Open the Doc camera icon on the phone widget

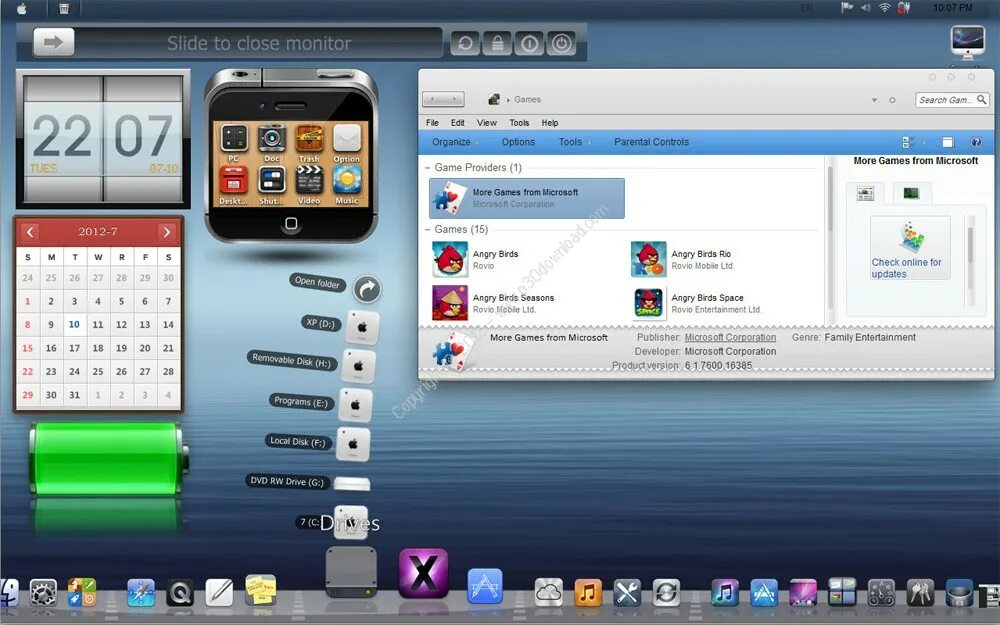pyautogui.click(x=272, y=138)
